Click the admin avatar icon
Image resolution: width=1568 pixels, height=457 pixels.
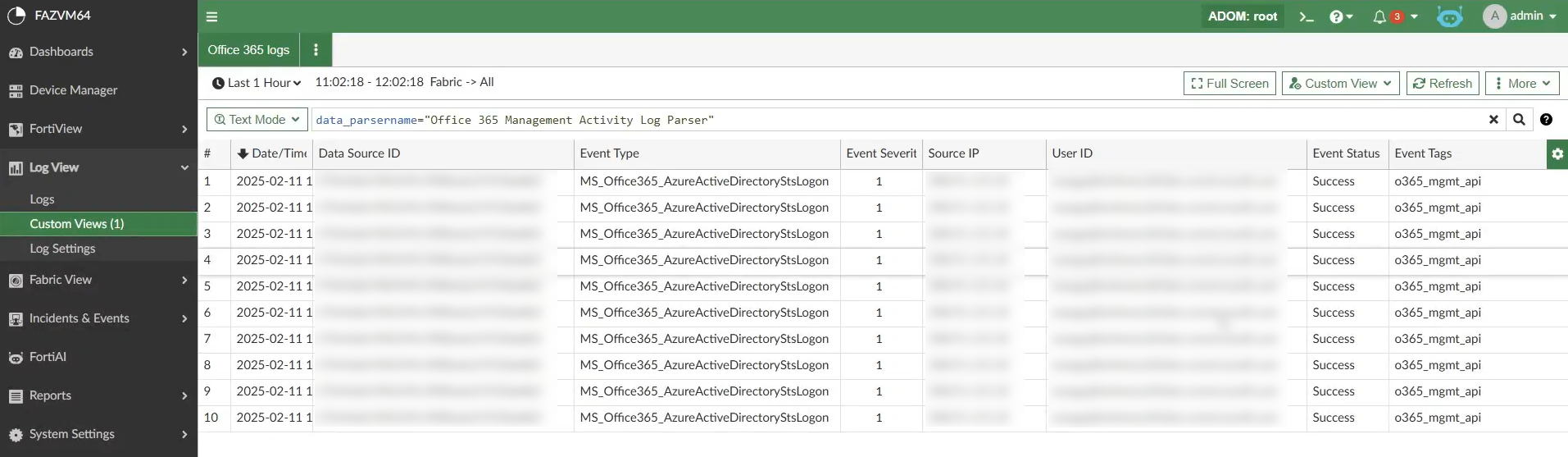click(1494, 16)
